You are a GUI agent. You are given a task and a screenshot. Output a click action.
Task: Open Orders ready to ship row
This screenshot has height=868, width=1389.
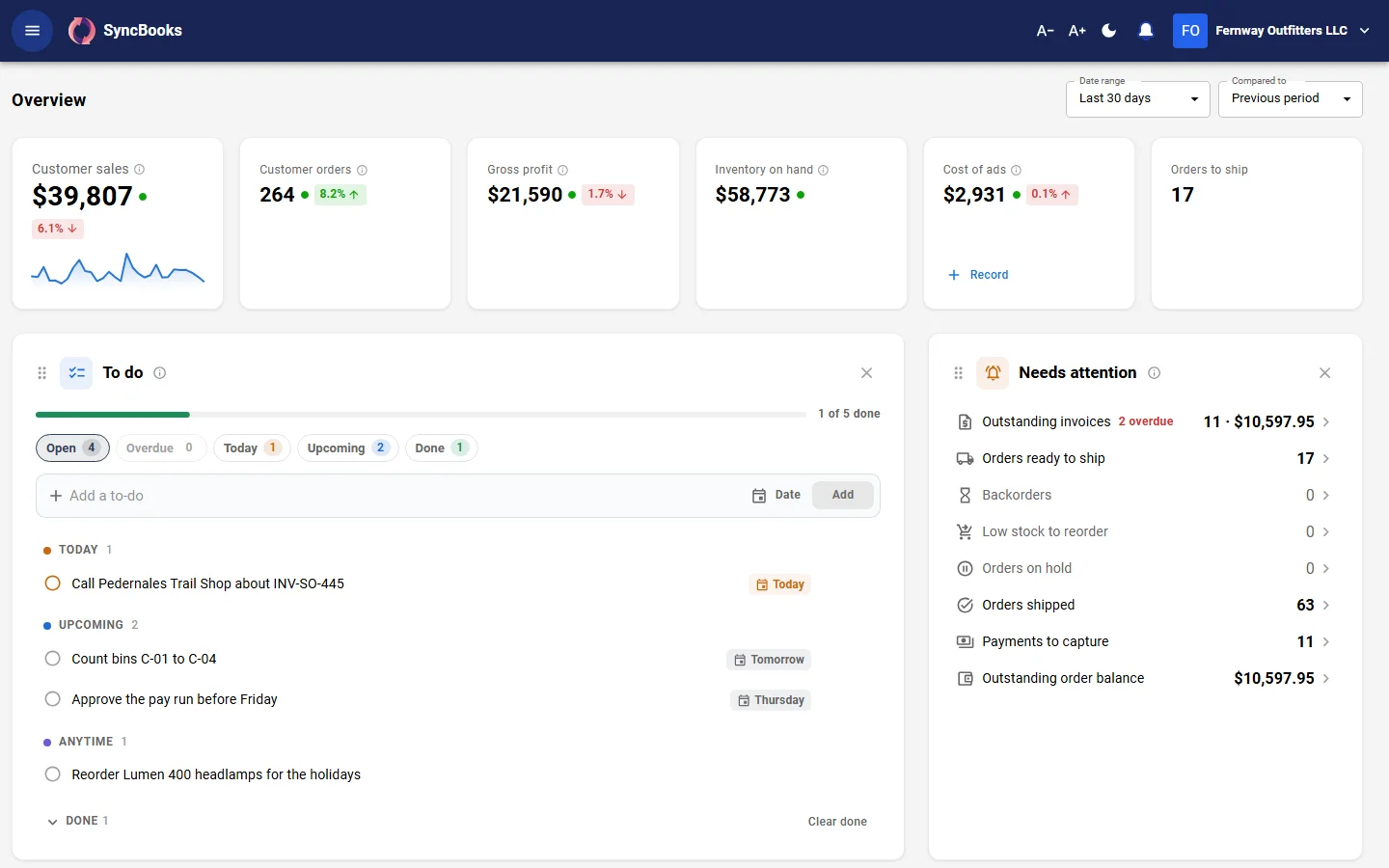(x=1143, y=459)
